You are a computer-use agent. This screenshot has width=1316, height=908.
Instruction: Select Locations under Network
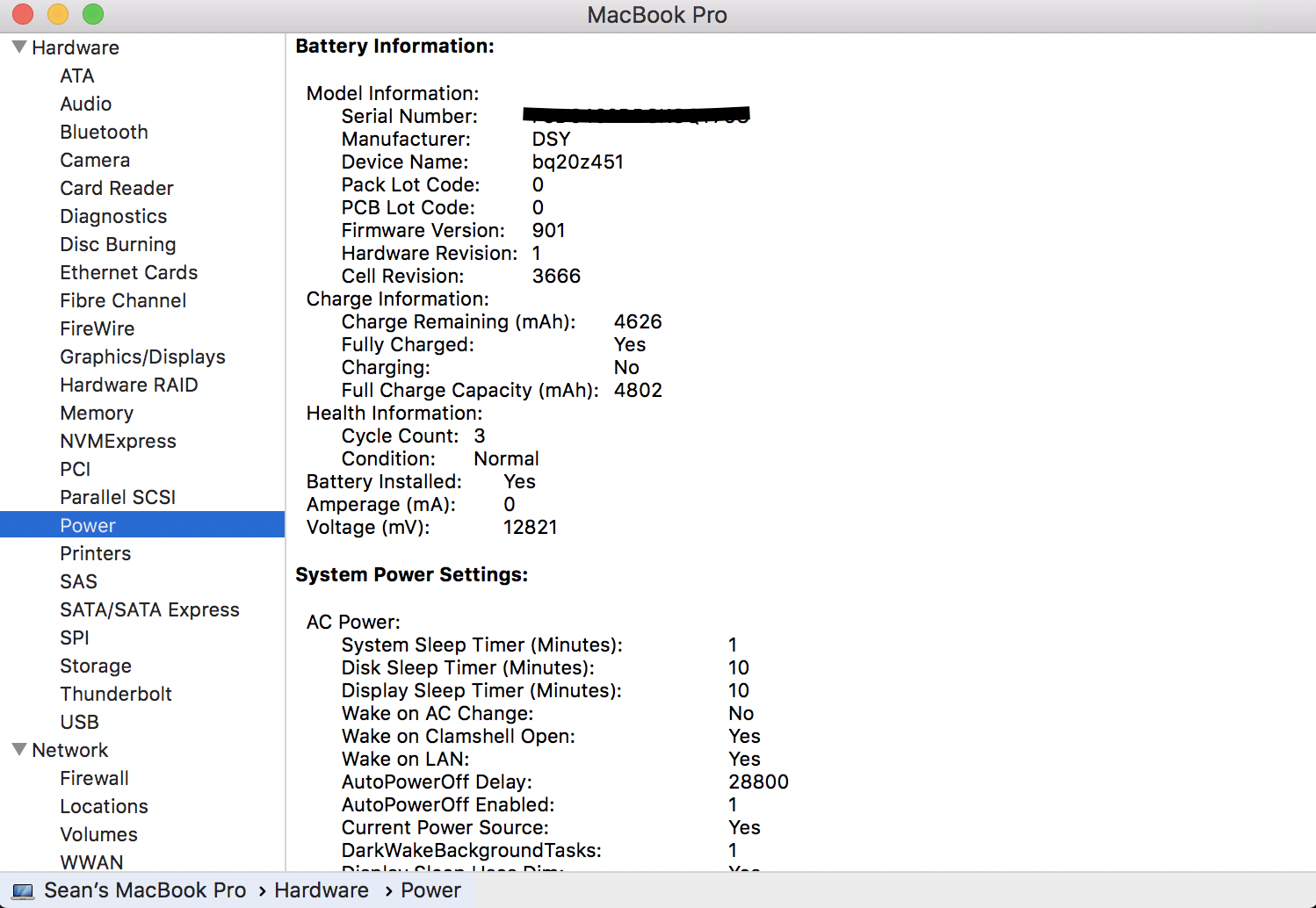[104, 806]
